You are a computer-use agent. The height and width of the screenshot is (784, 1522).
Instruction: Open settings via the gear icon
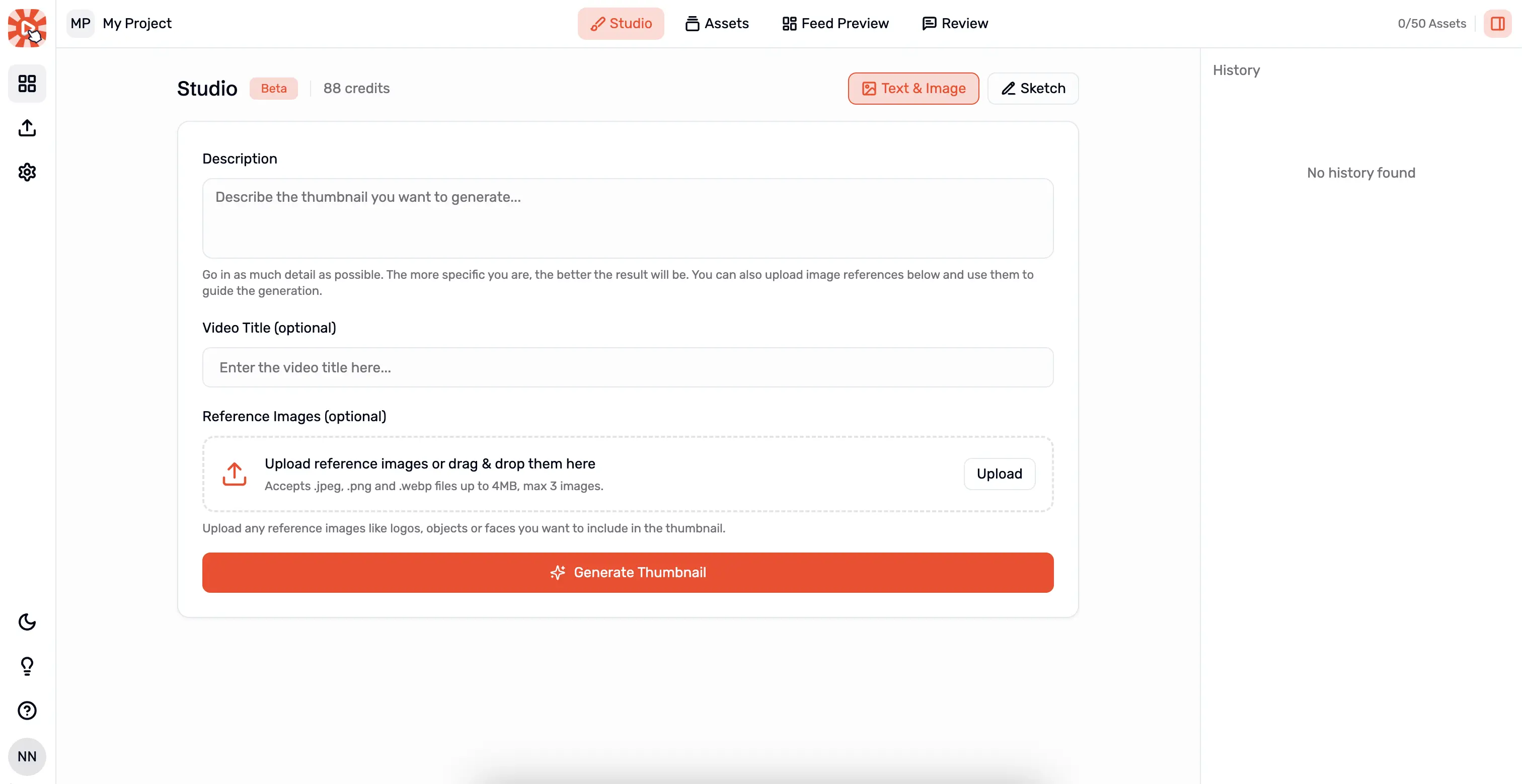(x=27, y=172)
